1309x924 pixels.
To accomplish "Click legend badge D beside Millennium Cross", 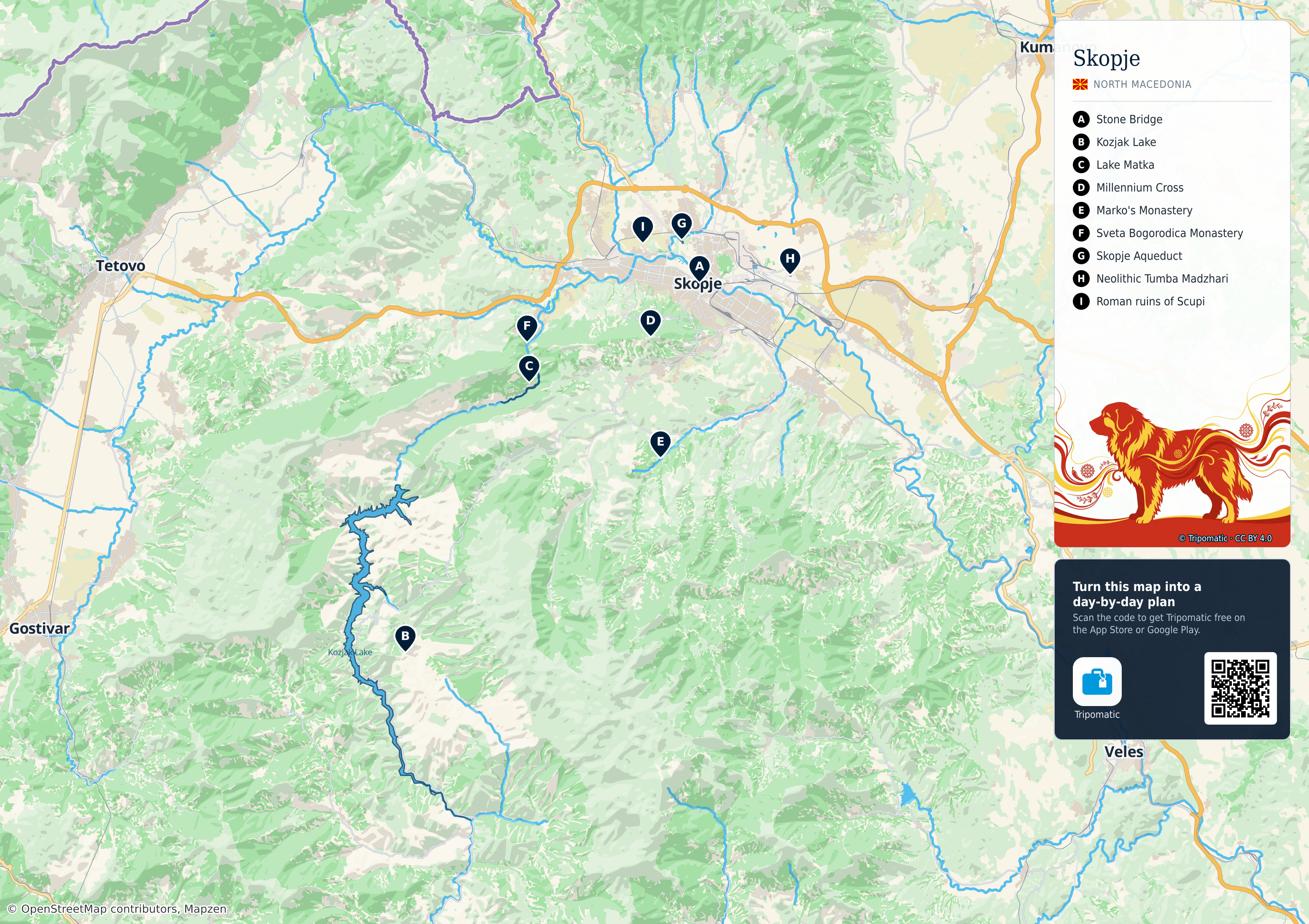I will point(1081,188).
